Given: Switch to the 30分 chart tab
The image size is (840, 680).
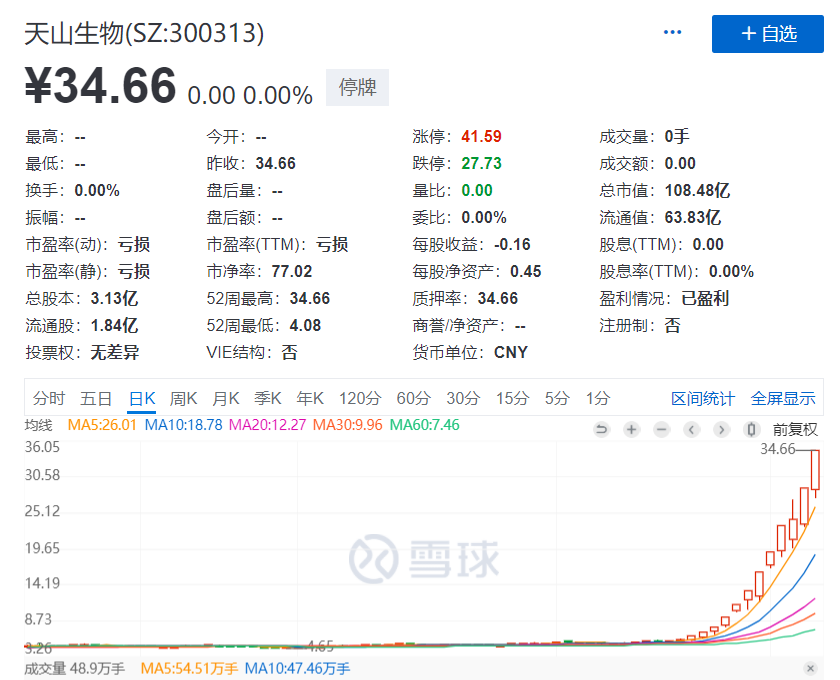Looking at the screenshot, I should (x=463, y=399).
